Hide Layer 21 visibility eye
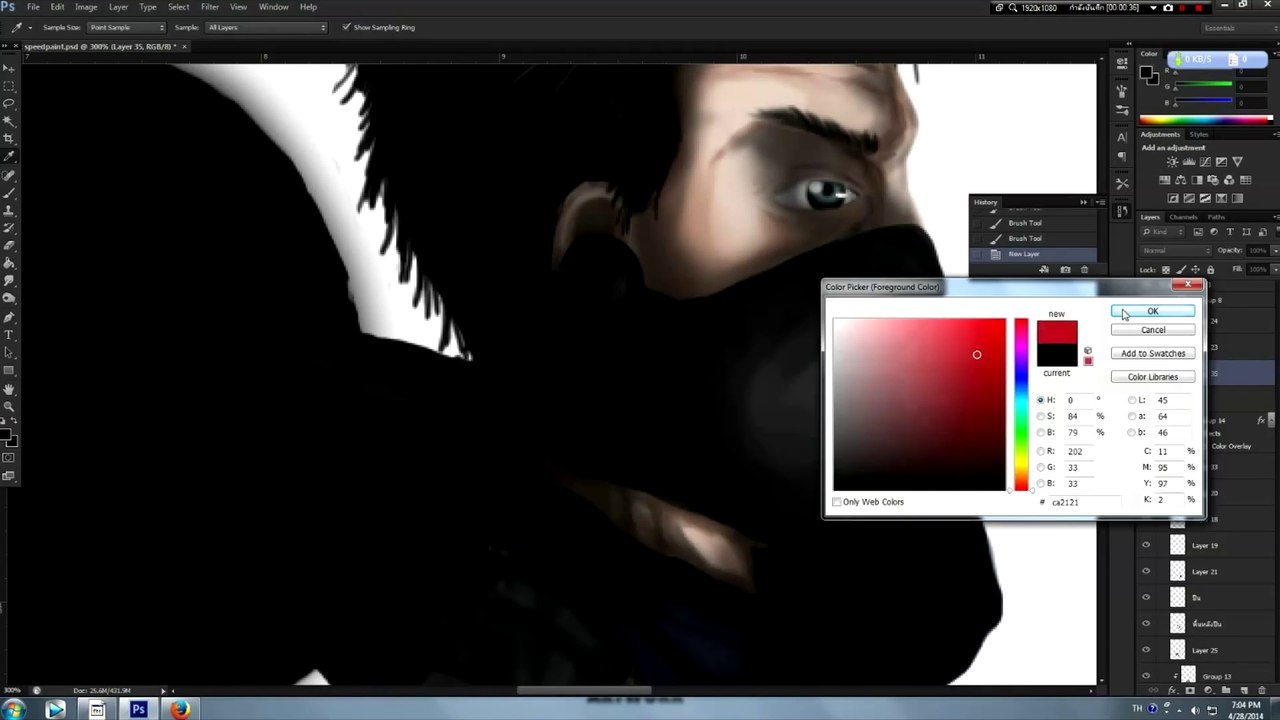Screen dimensions: 1280x720 click(1146, 571)
